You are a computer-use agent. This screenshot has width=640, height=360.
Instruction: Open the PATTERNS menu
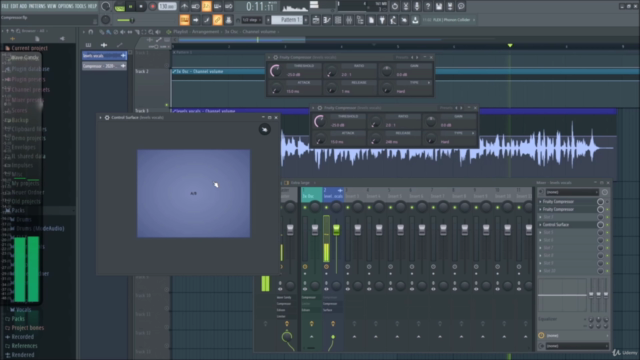pos(37,6)
